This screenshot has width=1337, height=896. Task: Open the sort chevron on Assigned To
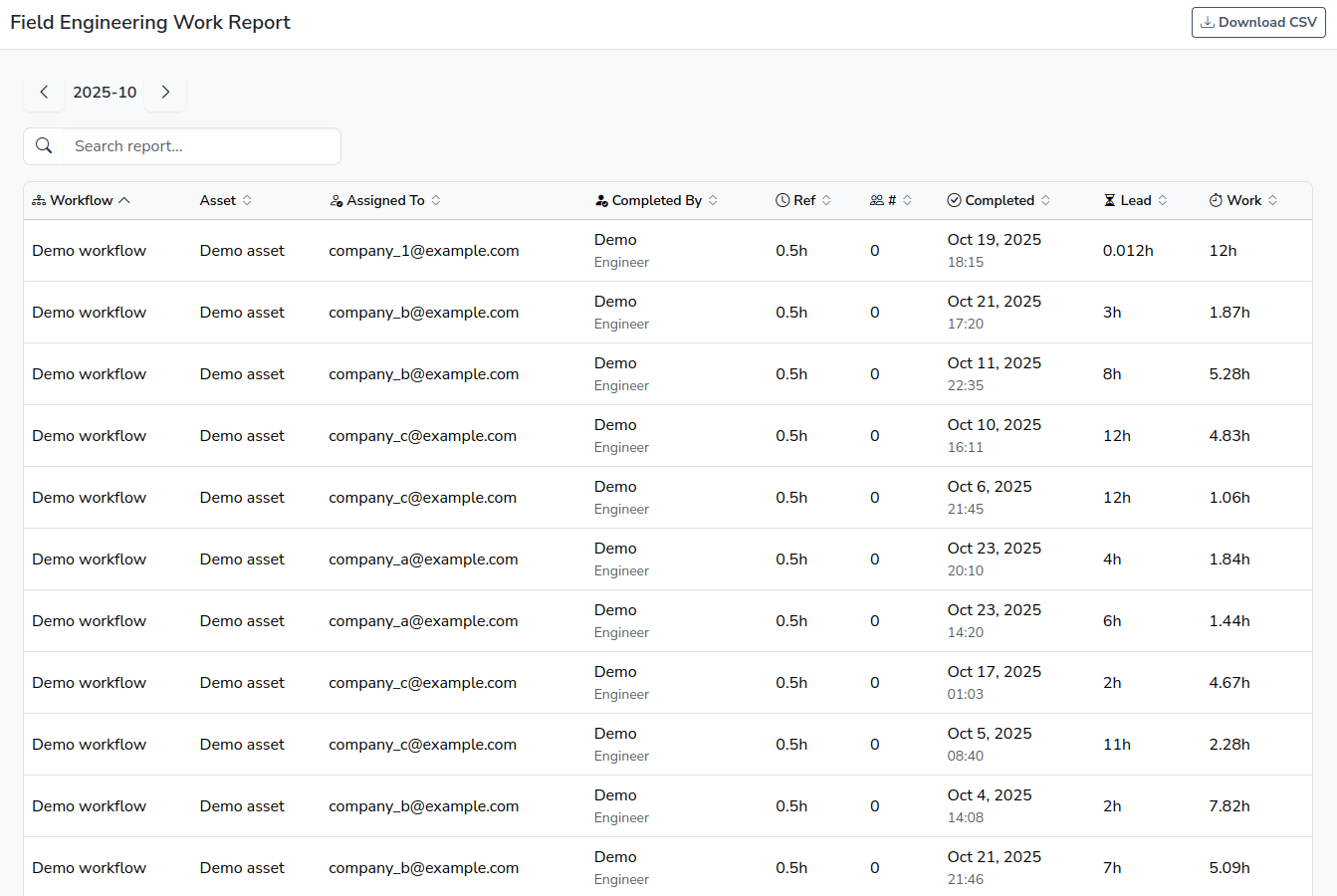tap(436, 200)
